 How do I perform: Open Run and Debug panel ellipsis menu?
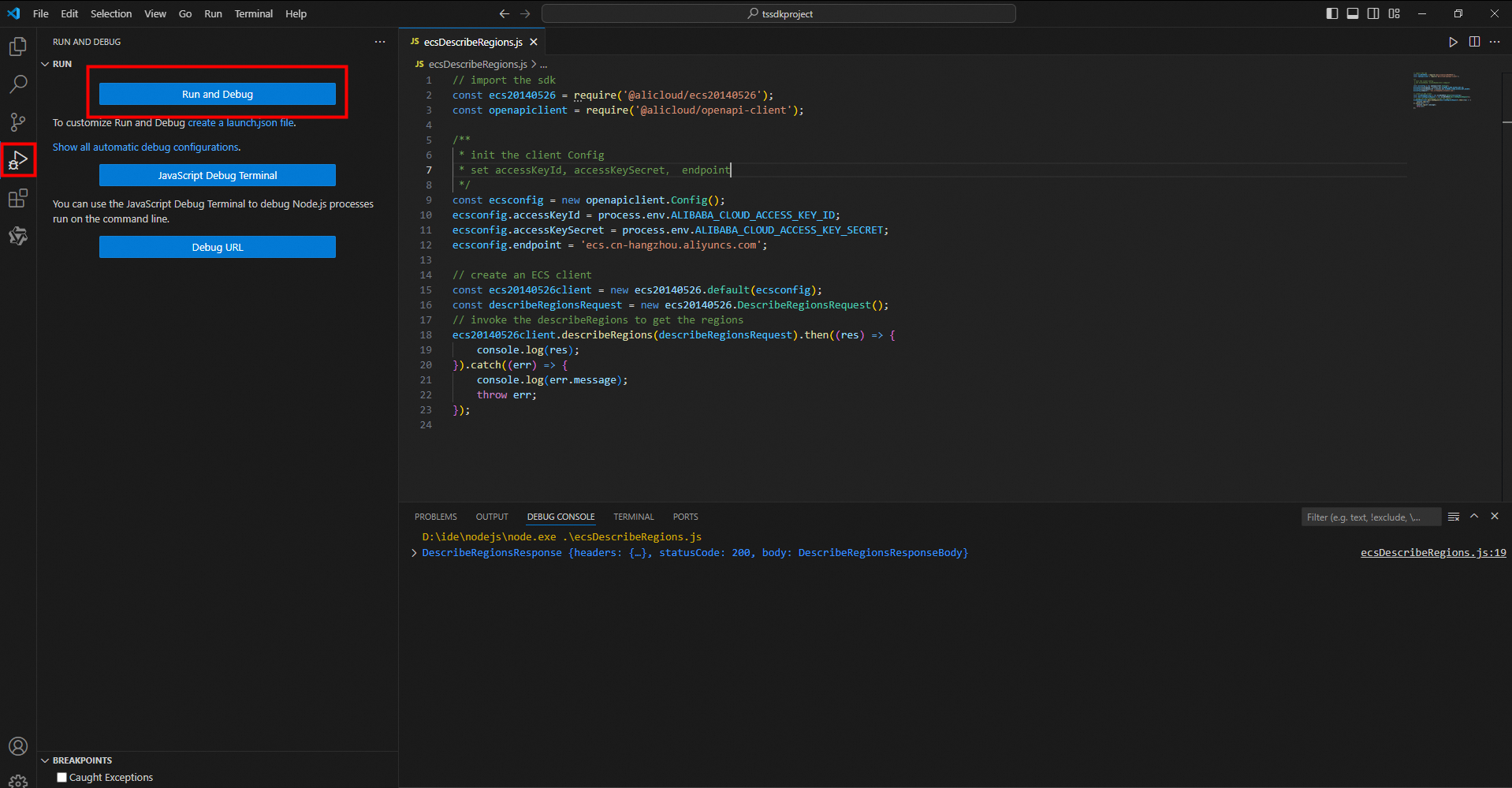tap(380, 42)
